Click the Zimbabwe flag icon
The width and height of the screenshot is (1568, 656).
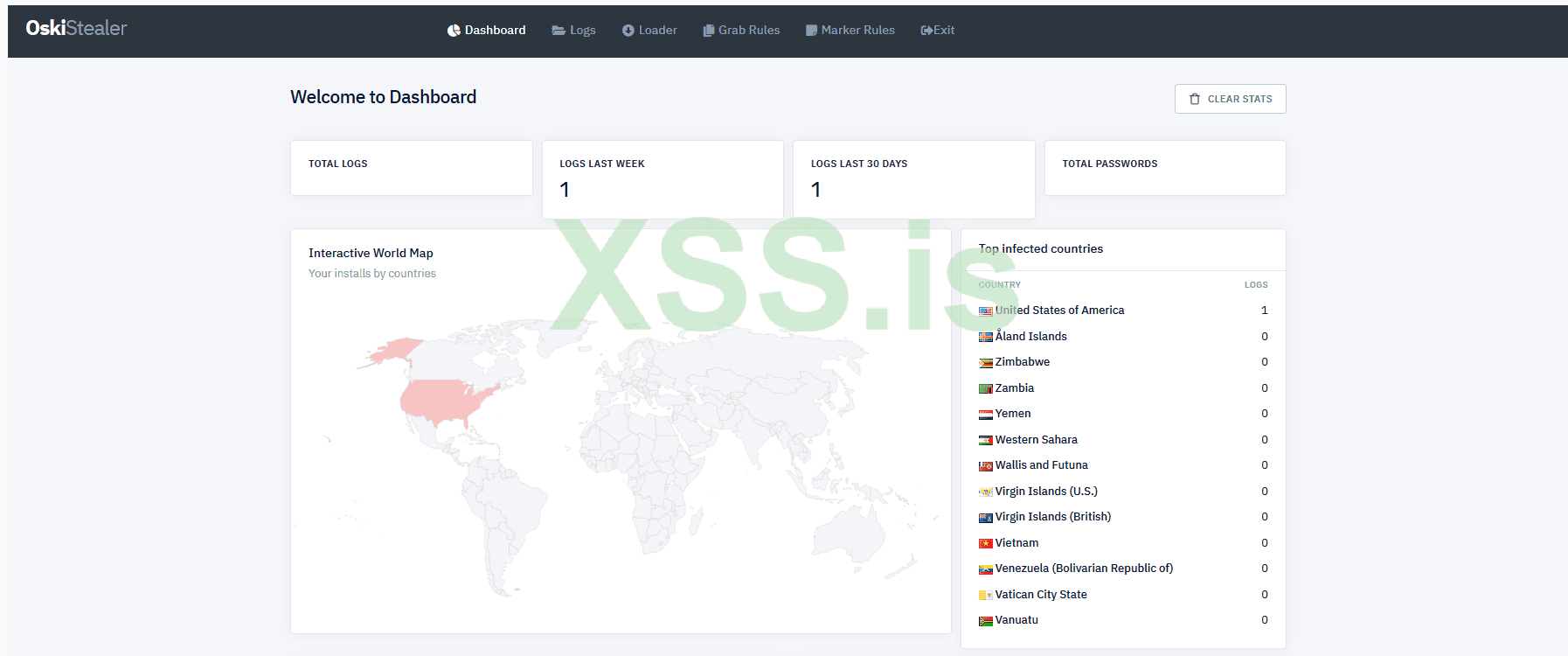pyautogui.click(x=986, y=363)
